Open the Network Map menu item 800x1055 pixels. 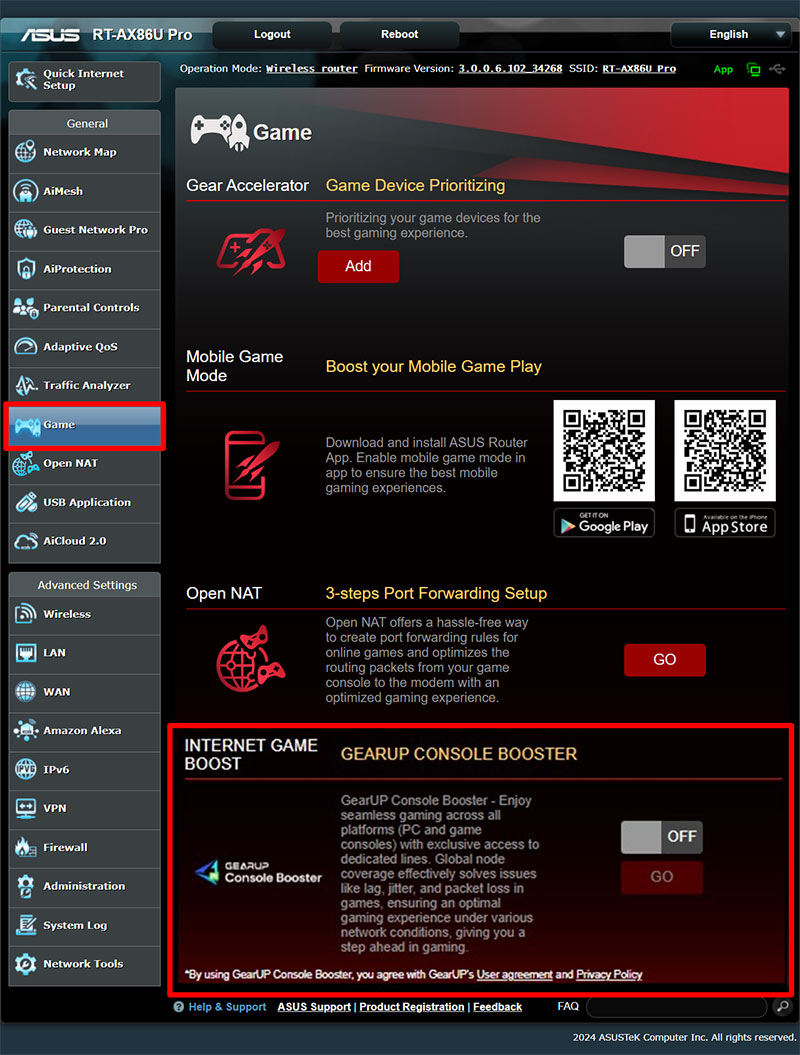(x=85, y=152)
